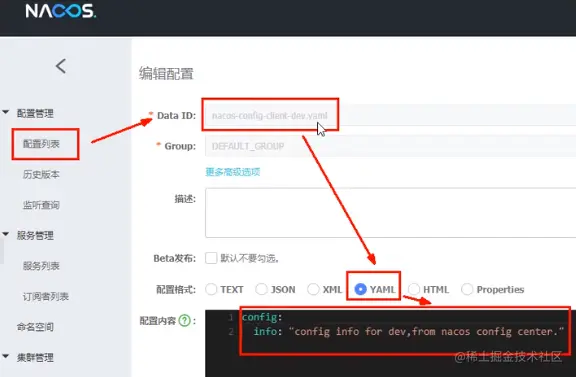The width and height of the screenshot is (576, 377).
Task: Click the 默认不要勾选 hint text
Action: 250,258
